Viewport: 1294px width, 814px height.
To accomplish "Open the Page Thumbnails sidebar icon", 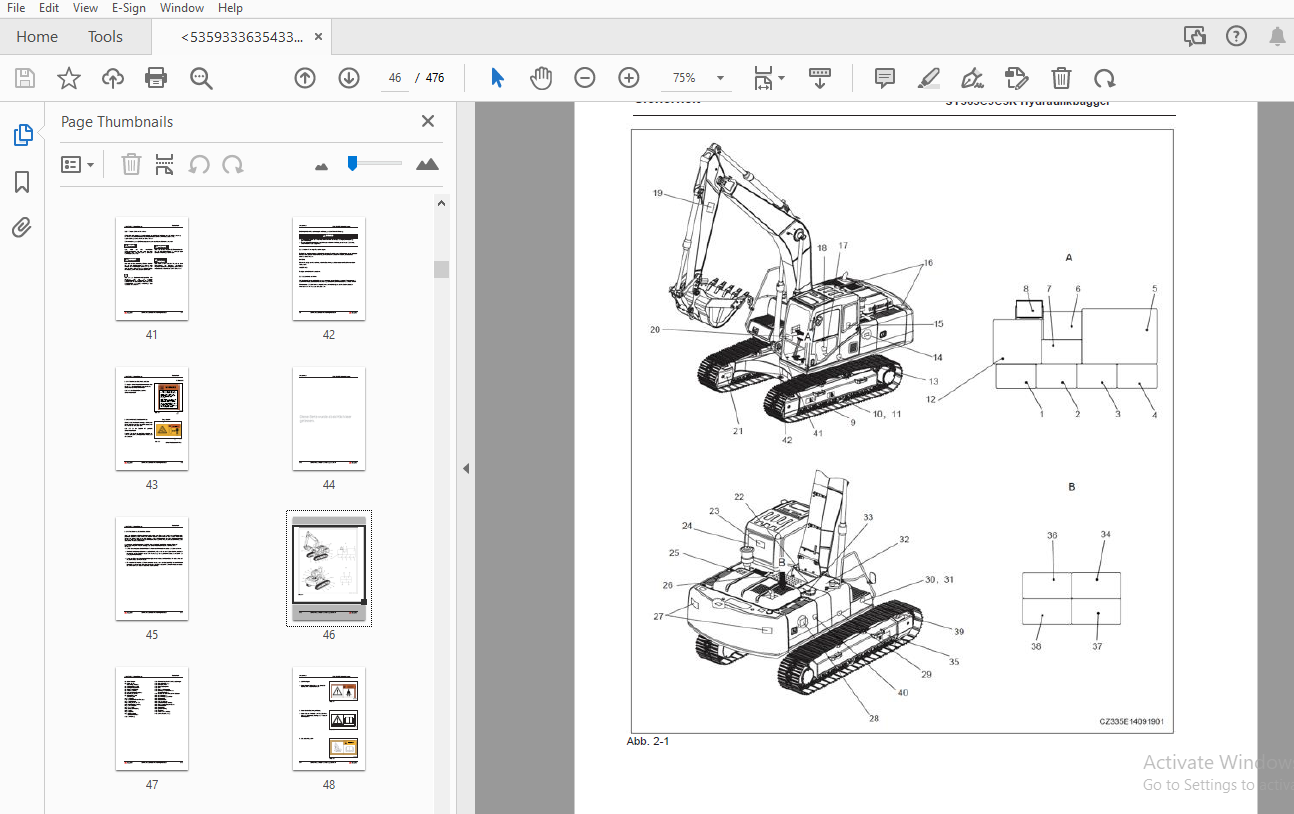I will (22, 135).
